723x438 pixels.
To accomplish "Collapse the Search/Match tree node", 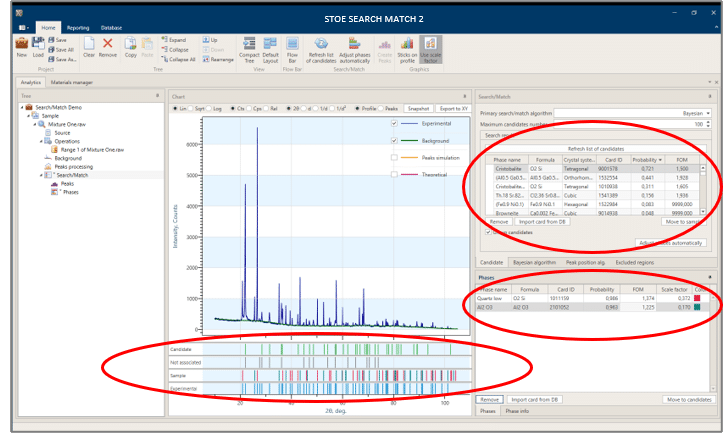I will coord(41,175).
